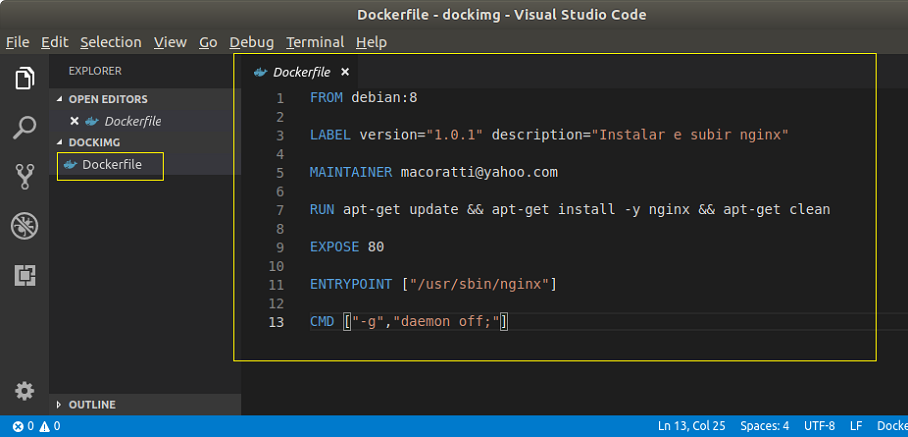Click the "/usr/sbin/nginx" string
The height and width of the screenshot is (437, 908).
point(479,285)
